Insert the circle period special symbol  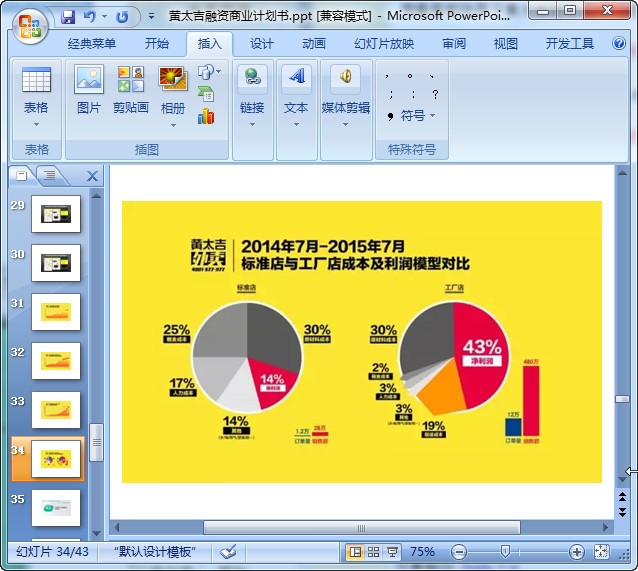[410, 76]
